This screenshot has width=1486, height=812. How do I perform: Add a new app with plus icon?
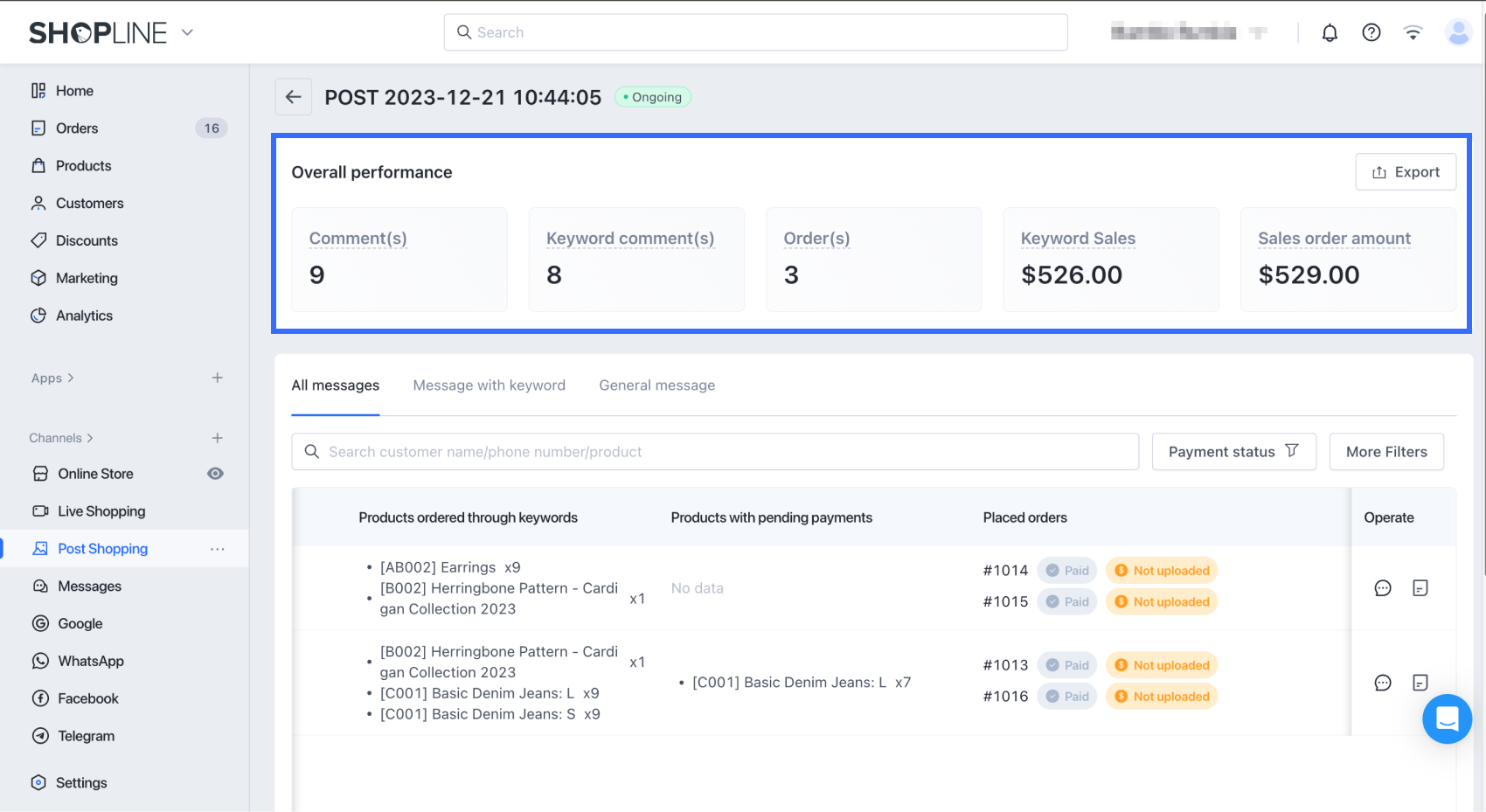coord(218,378)
